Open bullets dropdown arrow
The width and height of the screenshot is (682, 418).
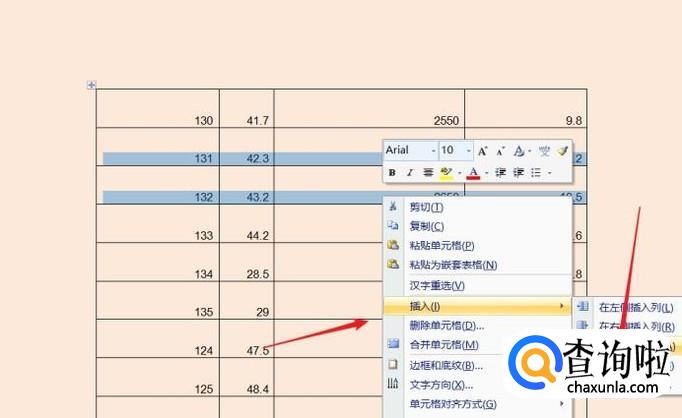tap(549, 173)
